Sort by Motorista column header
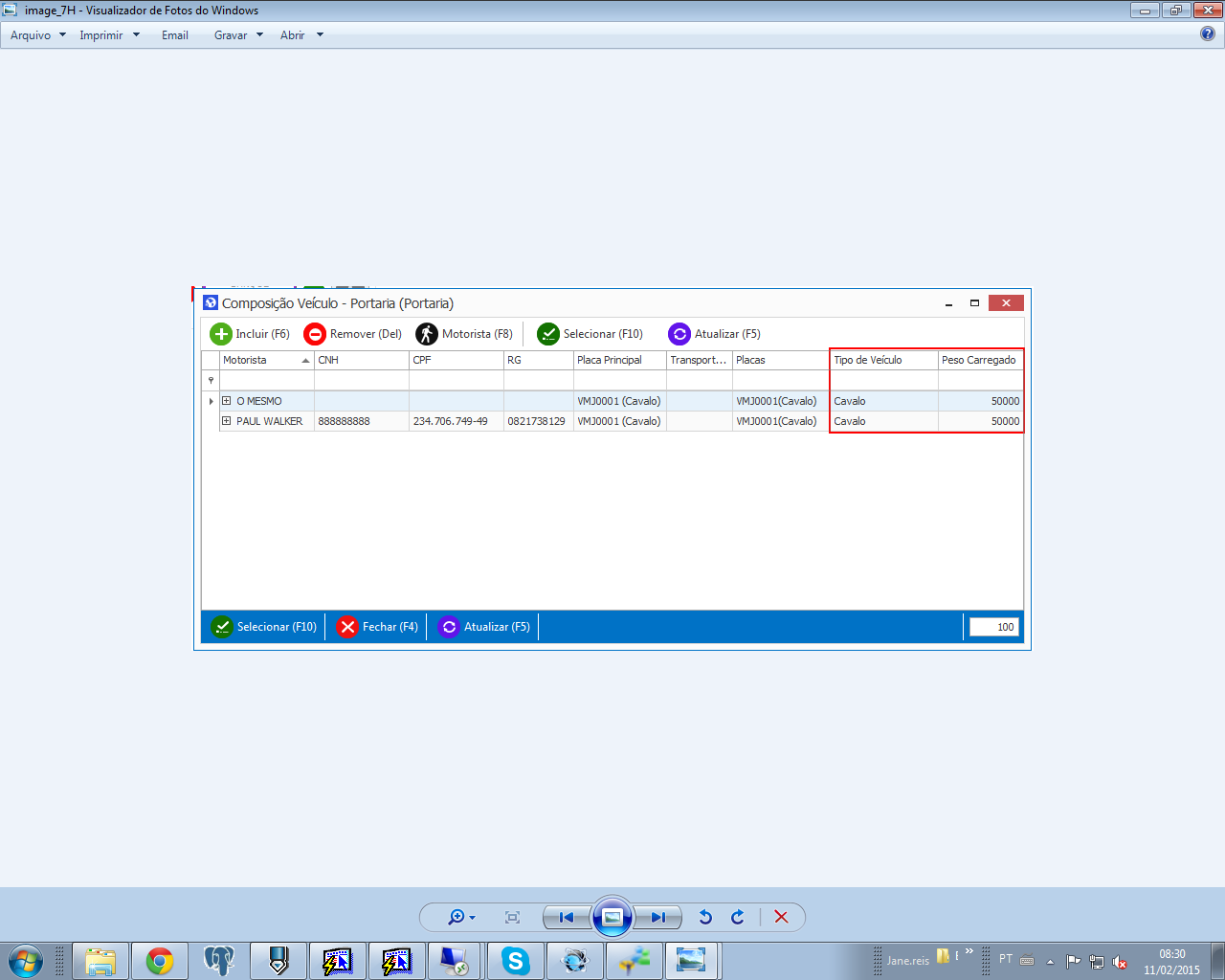The width and height of the screenshot is (1225, 980). click(266, 360)
